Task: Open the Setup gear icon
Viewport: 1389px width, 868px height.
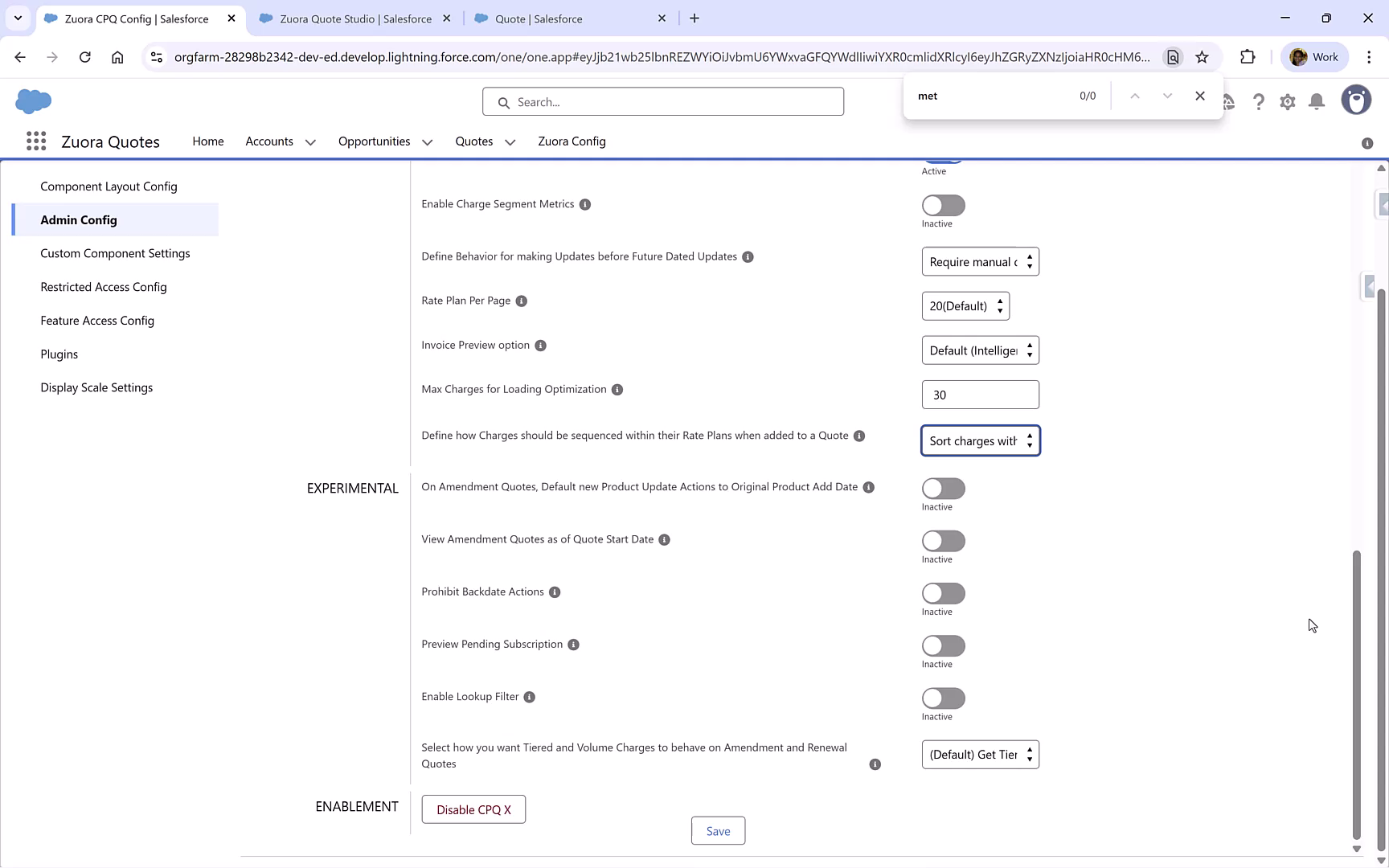Action: [1287, 101]
